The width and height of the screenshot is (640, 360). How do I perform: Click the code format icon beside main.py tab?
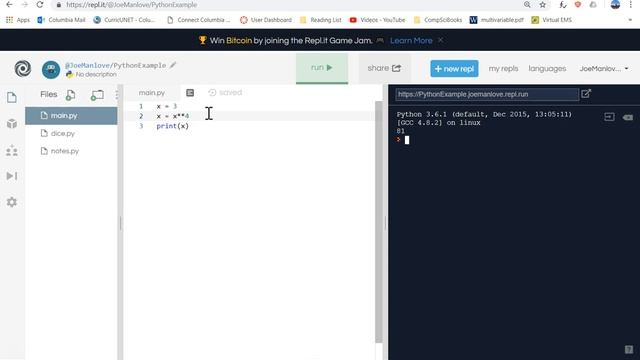click(x=190, y=93)
